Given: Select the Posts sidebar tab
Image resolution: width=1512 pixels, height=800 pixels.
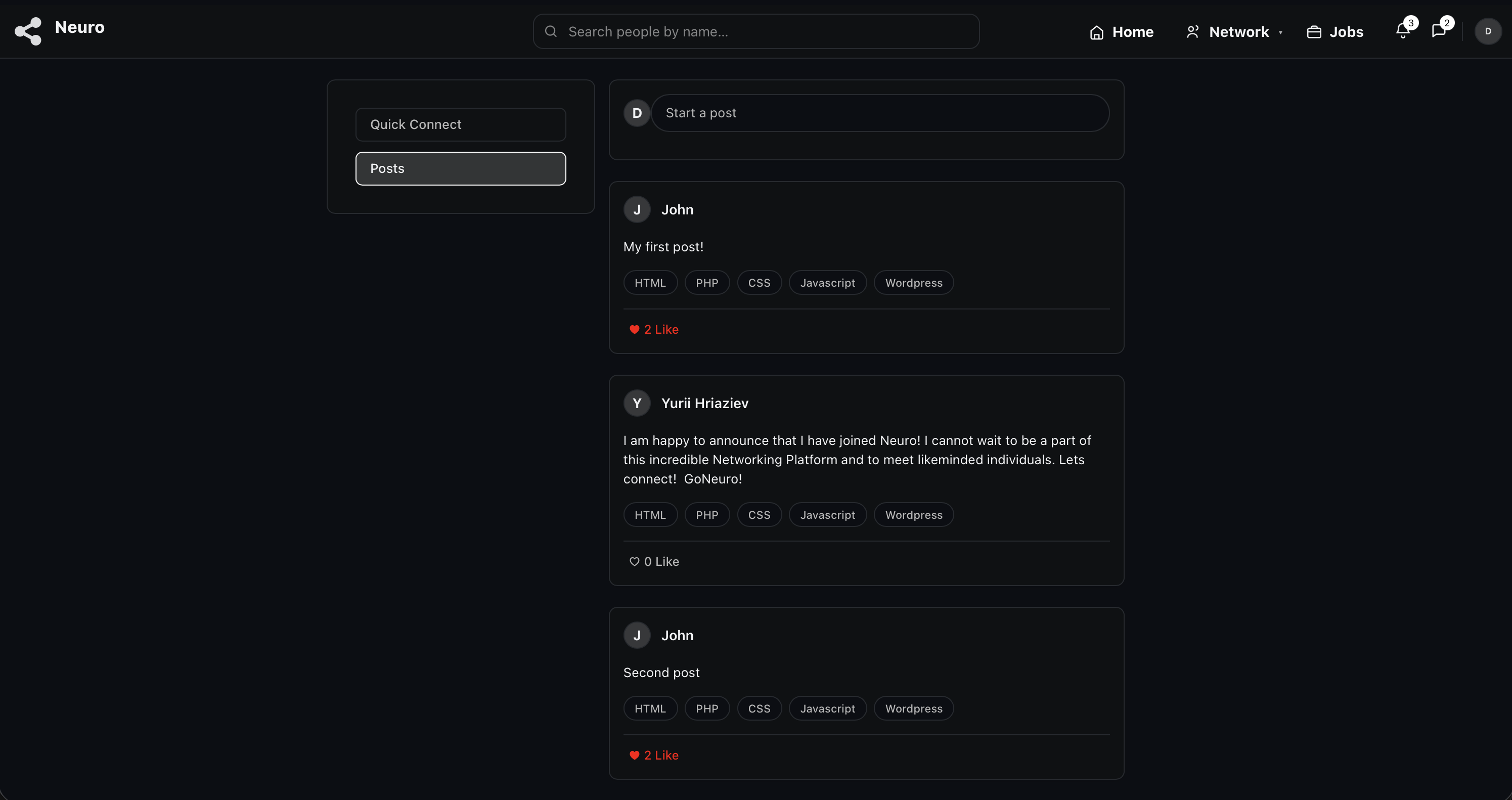Looking at the screenshot, I should pyautogui.click(x=461, y=168).
